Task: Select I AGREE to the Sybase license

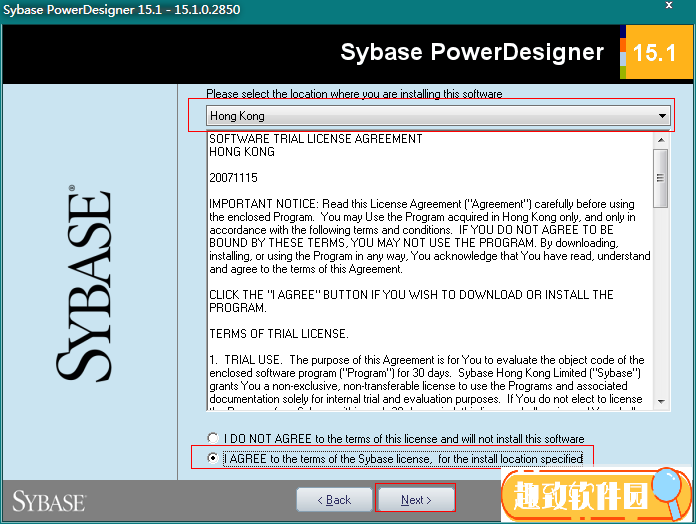Action: (213, 458)
